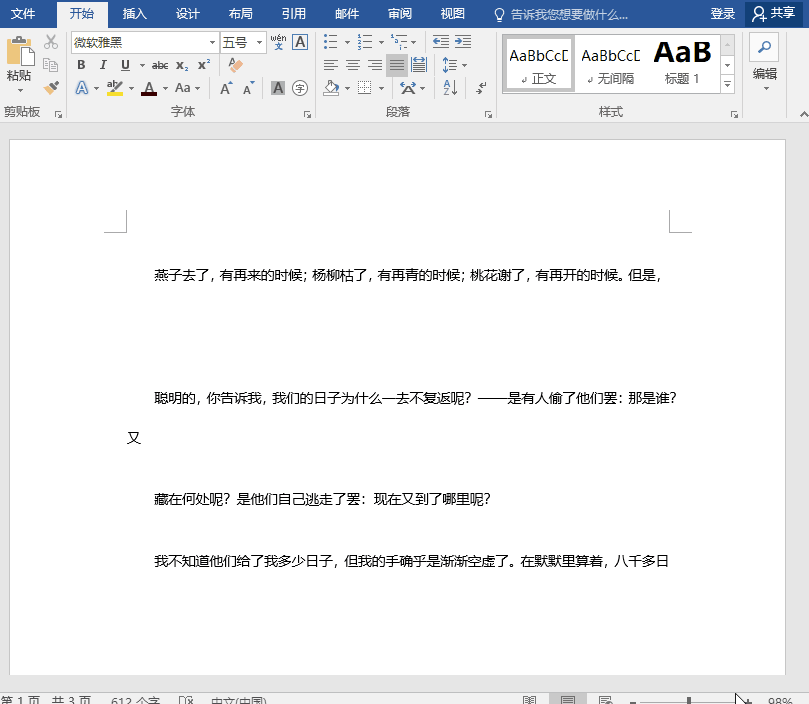The image size is (809, 704).
Task: Expand bullet list dropdown arrow
Action: [x=347, y=42]
